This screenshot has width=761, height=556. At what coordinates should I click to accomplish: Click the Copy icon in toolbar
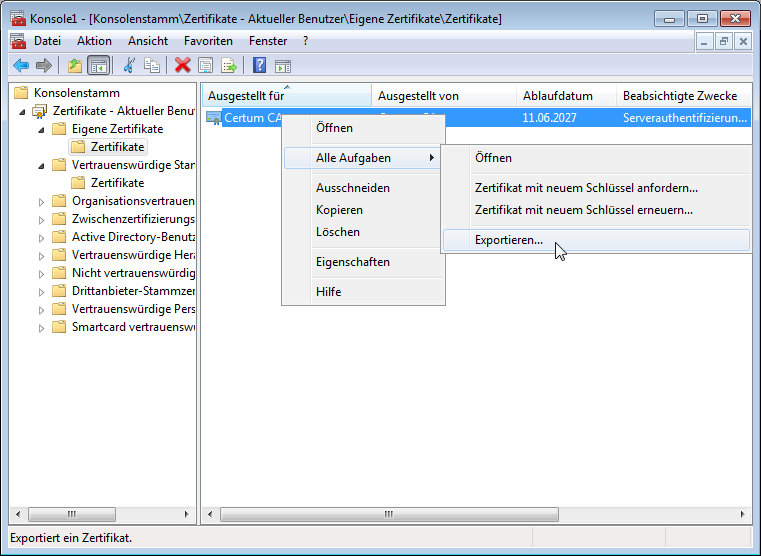152,66
